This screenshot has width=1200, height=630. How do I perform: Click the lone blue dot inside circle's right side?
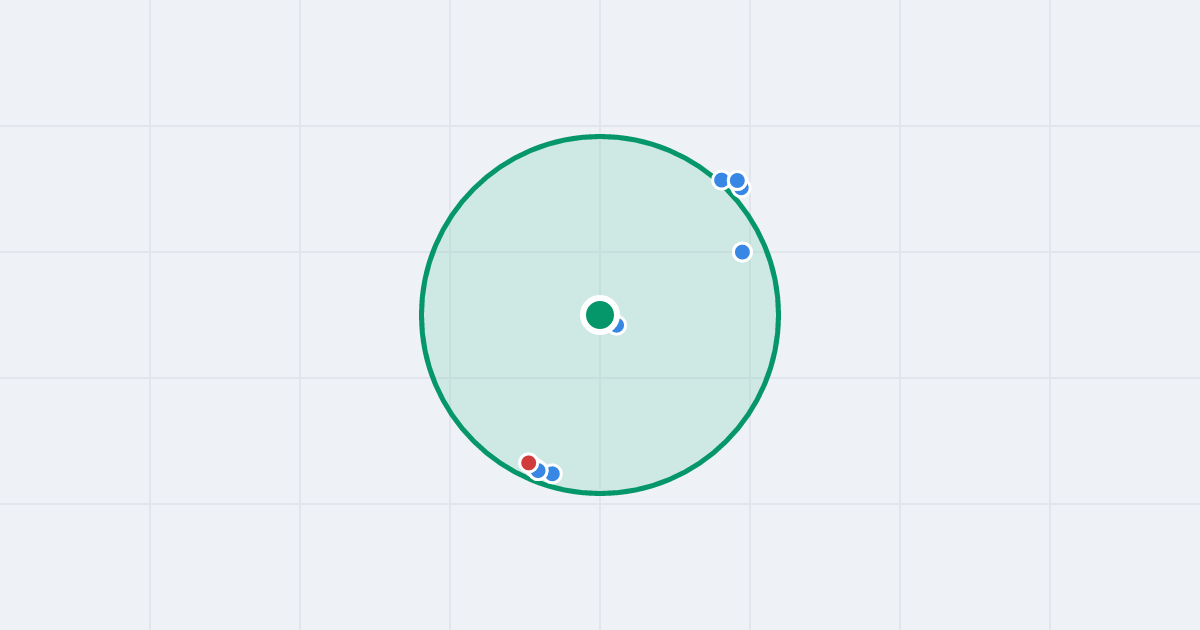coord(742,252)
